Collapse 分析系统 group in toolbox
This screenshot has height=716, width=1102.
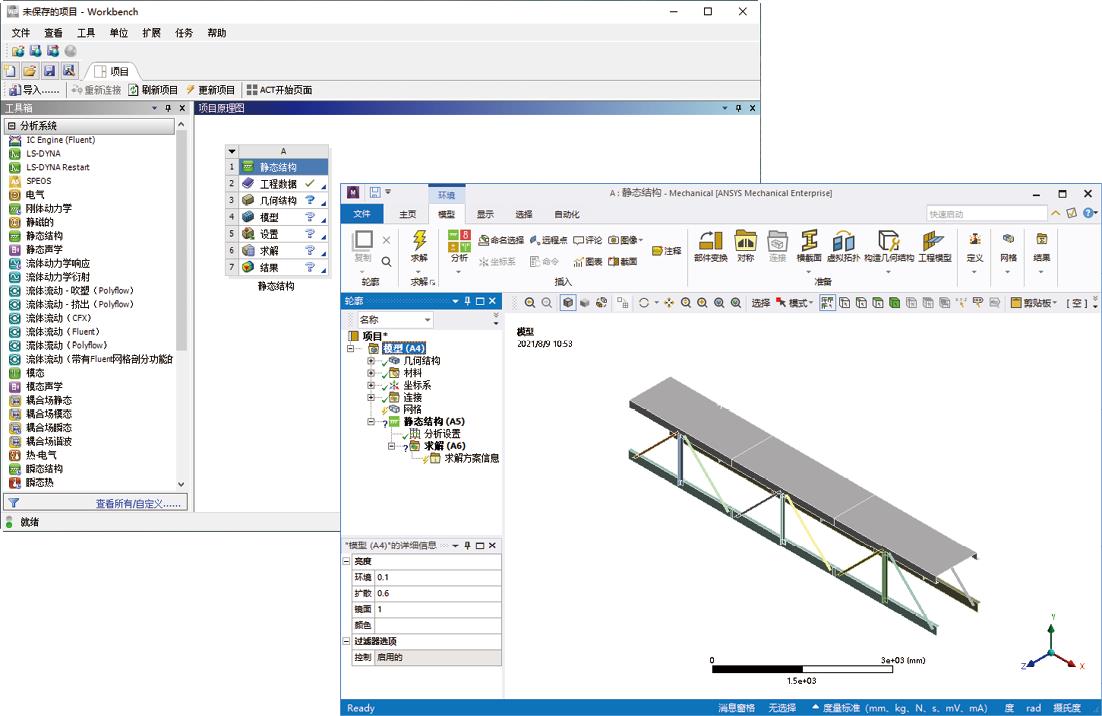point(12,126)
